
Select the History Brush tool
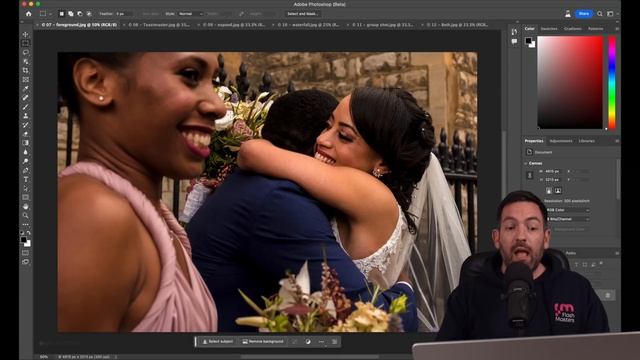tap(26, 124)
